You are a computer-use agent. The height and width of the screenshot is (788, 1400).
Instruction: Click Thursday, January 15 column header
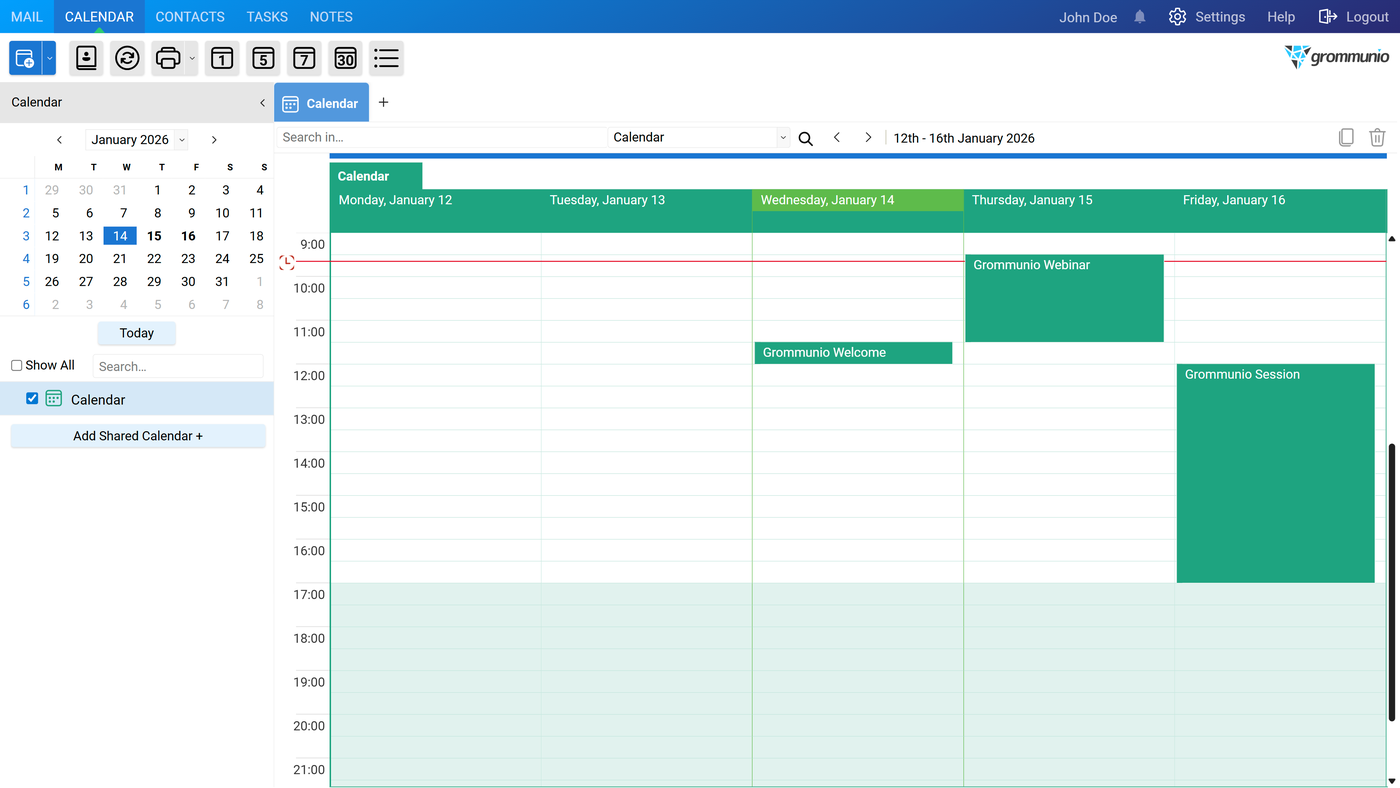1069,201
